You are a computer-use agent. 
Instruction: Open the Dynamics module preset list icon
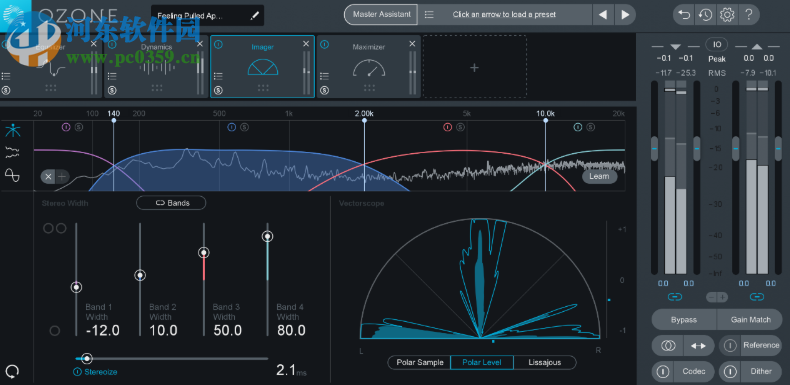pos(112,77)
